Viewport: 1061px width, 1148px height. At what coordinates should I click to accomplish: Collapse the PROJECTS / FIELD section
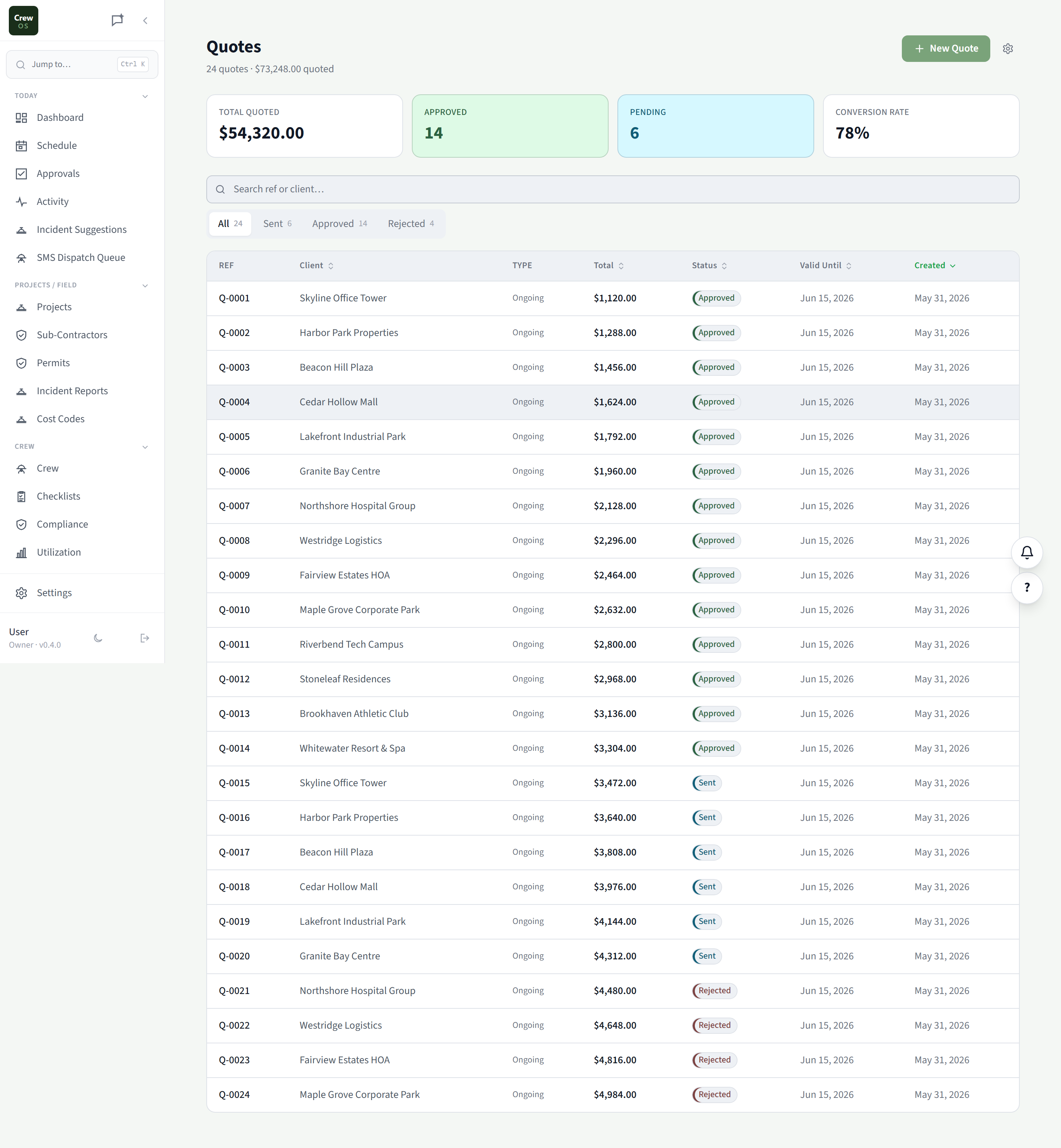[x=145, y=286]
